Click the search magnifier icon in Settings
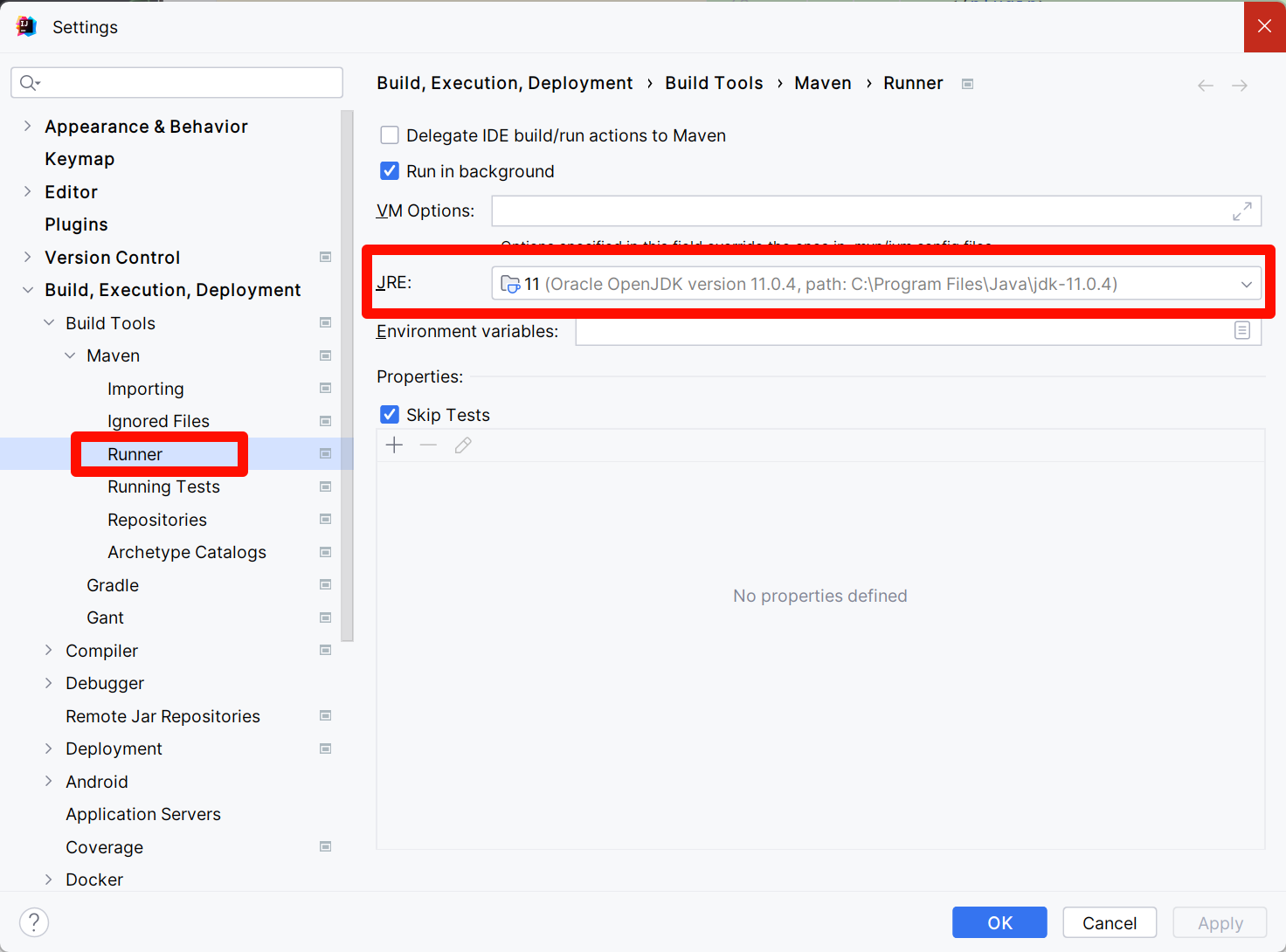1286x952 pixels. [x=30, y=83]
